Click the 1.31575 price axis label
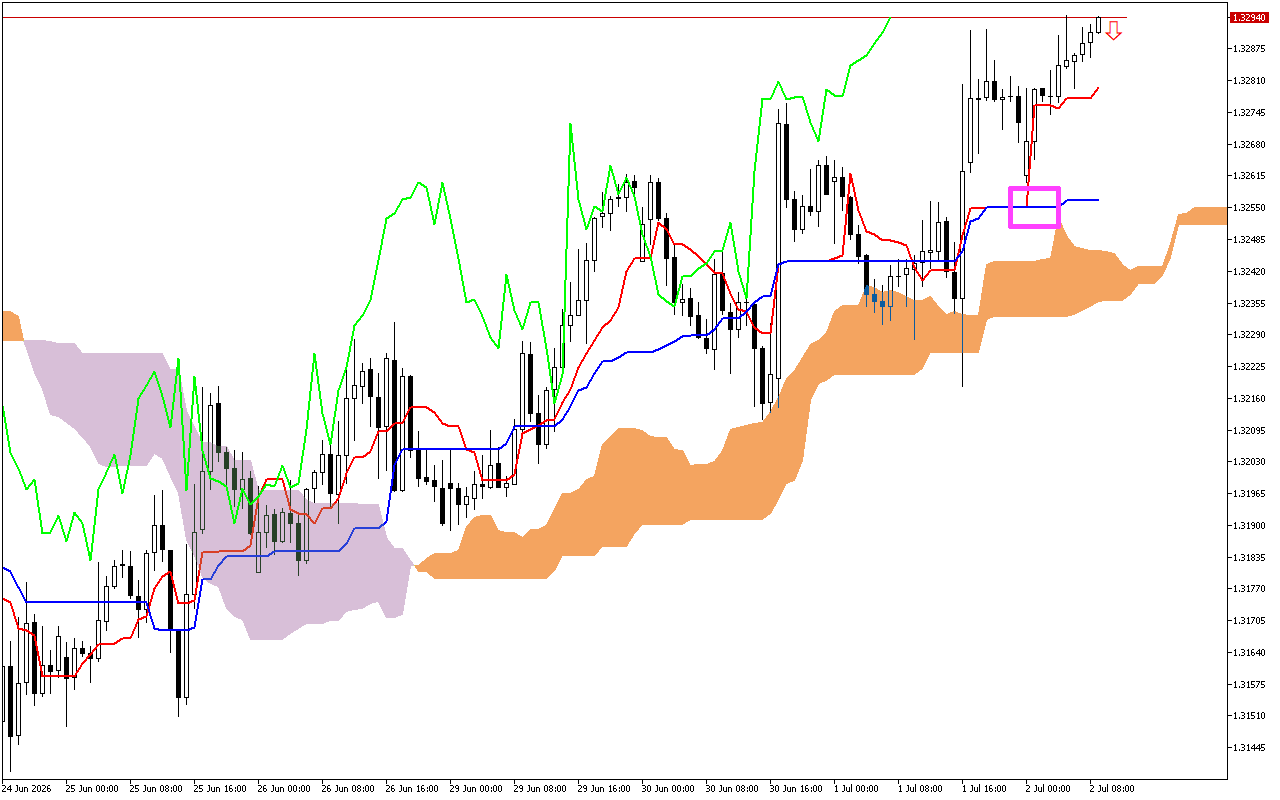 click(1248, 685)
